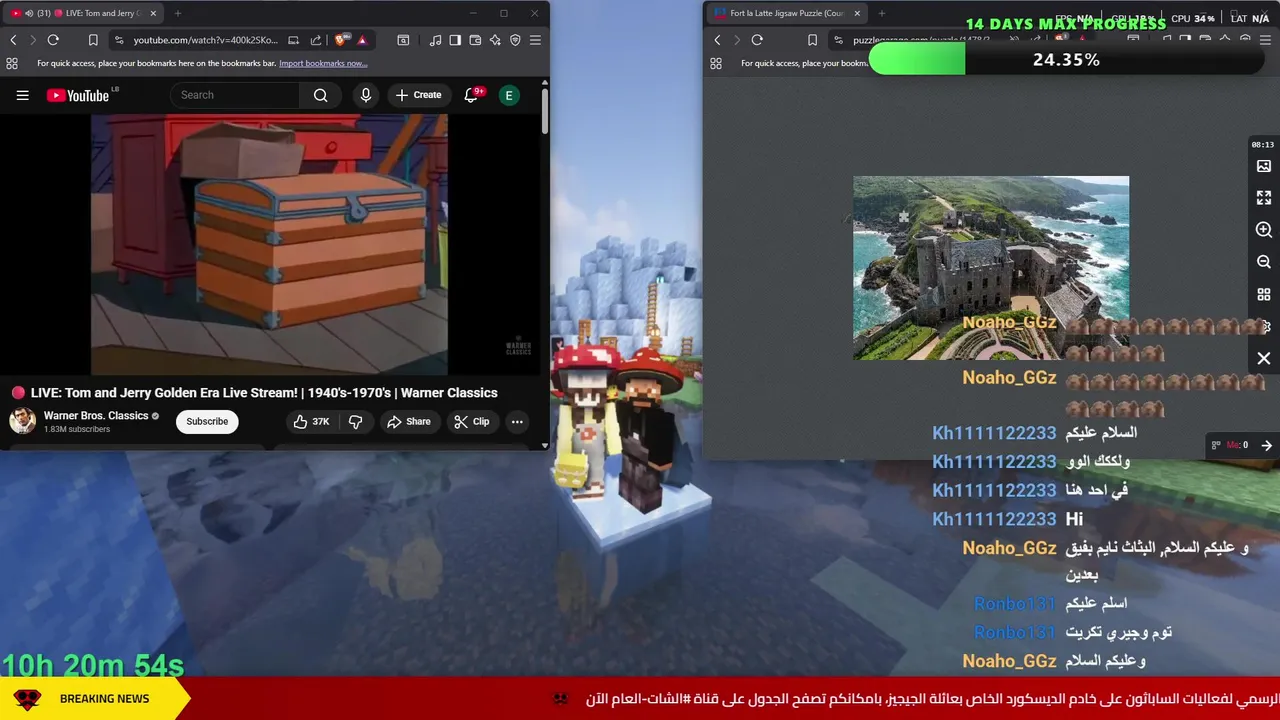The image size is (1280, 720).
Task: Bookmark the puzzlegarage page
Action: click(812, 40)
